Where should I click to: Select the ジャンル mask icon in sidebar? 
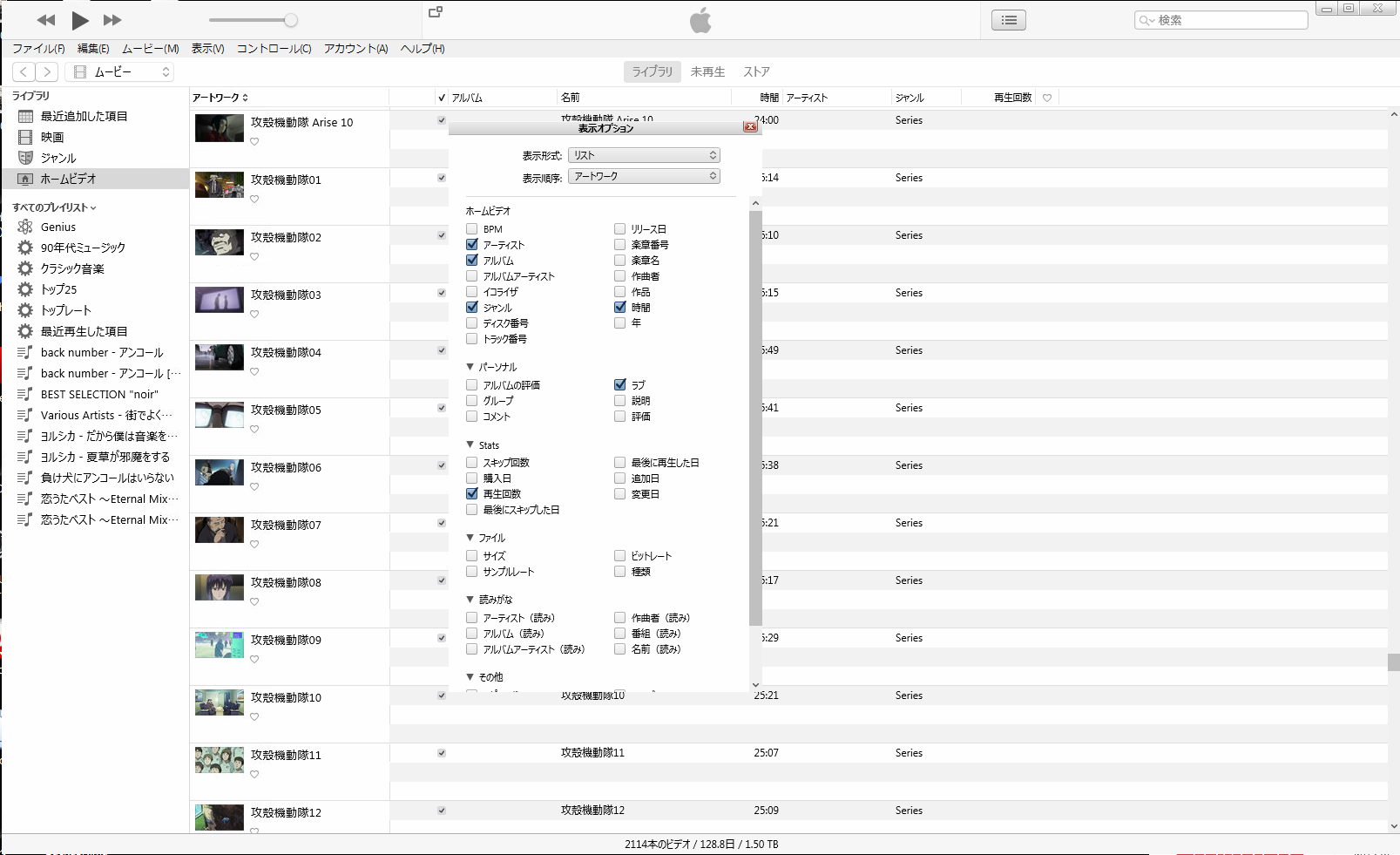pyautogui.click(x=25, y=158)
